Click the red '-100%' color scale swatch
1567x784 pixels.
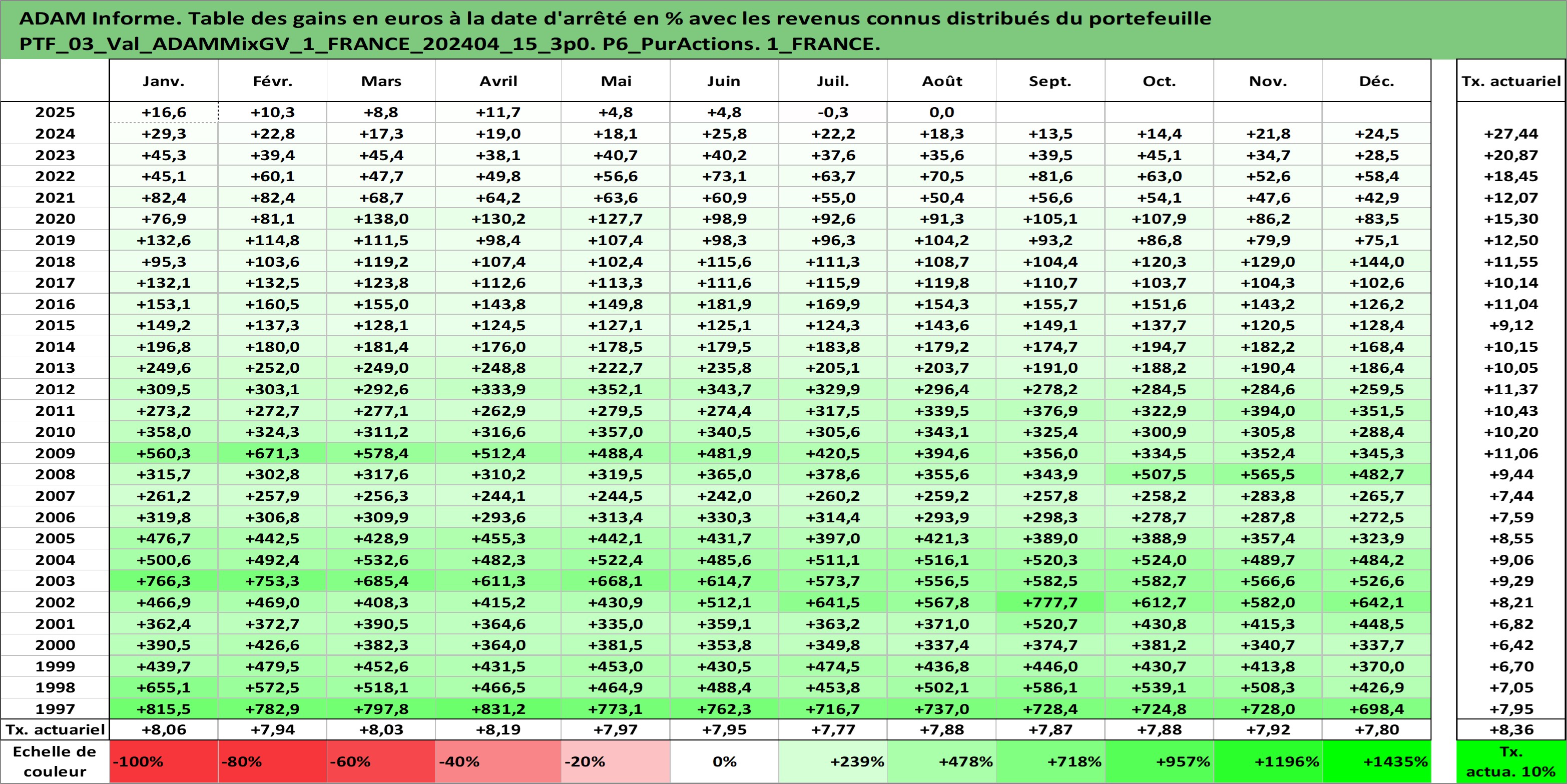[164, 761]
